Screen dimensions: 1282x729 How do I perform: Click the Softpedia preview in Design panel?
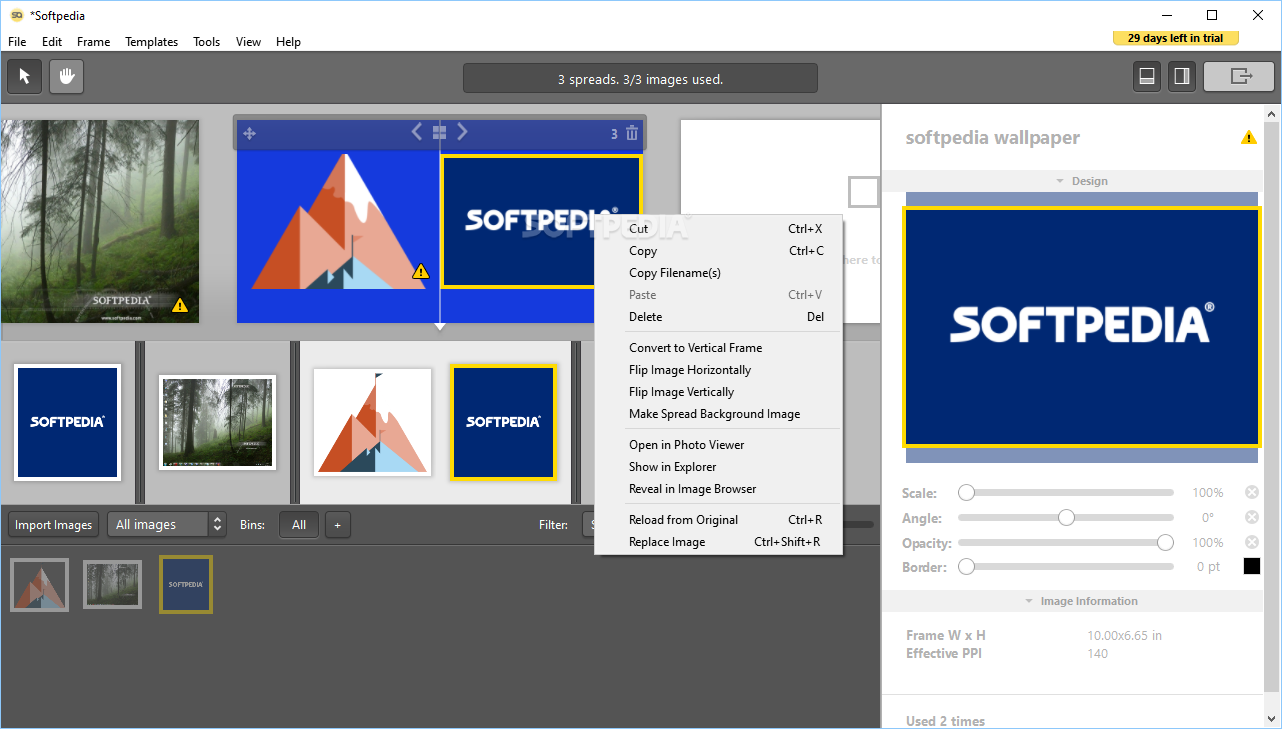1081,326
